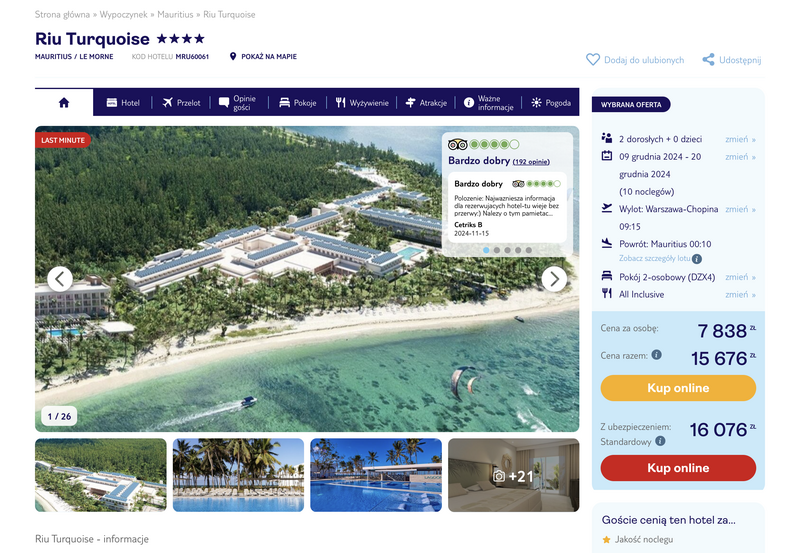Change travelers via zmień link

click(x=740, y=139)
